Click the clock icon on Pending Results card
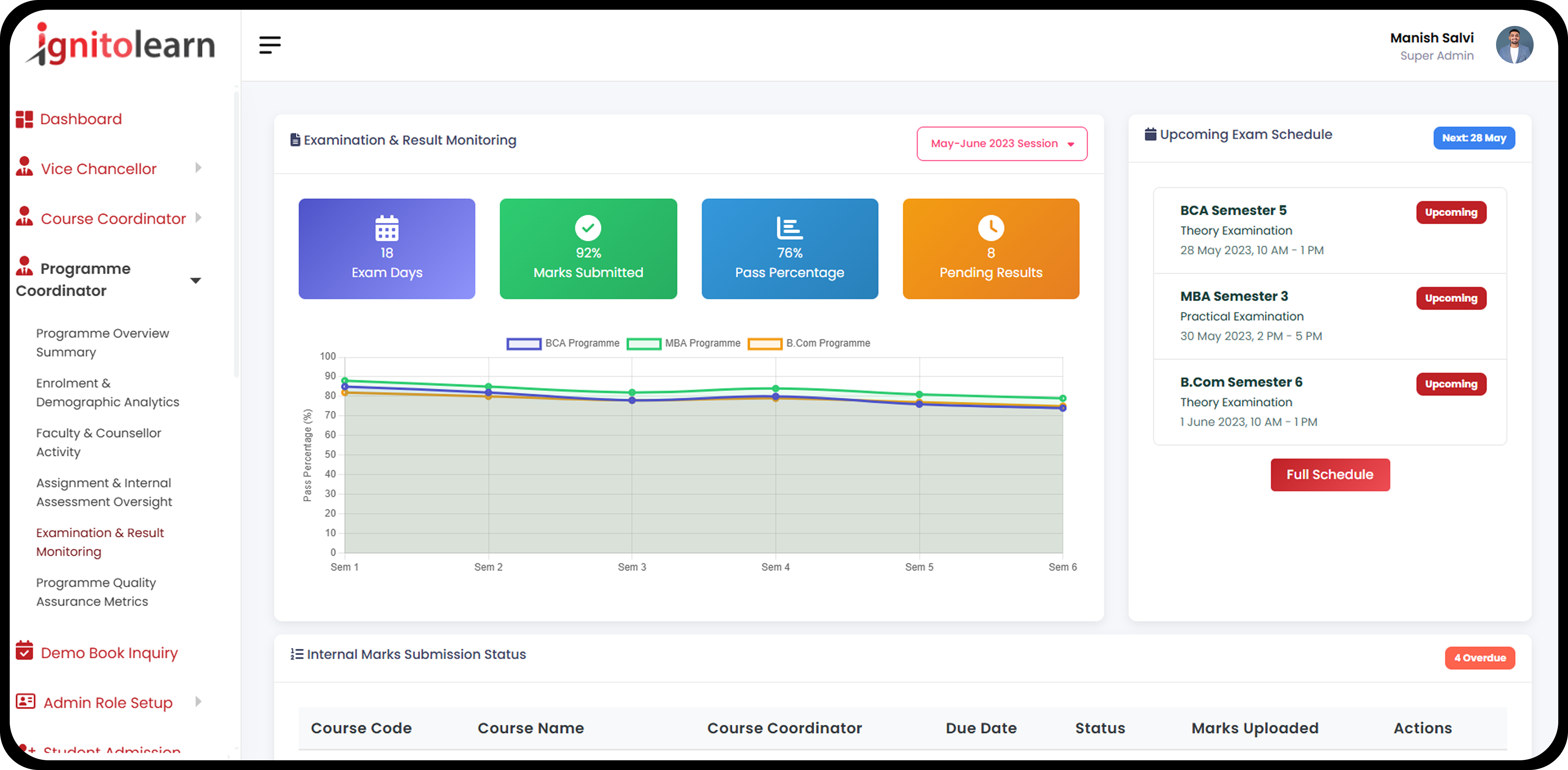1568x770 pixels. [x=990, y=227]
